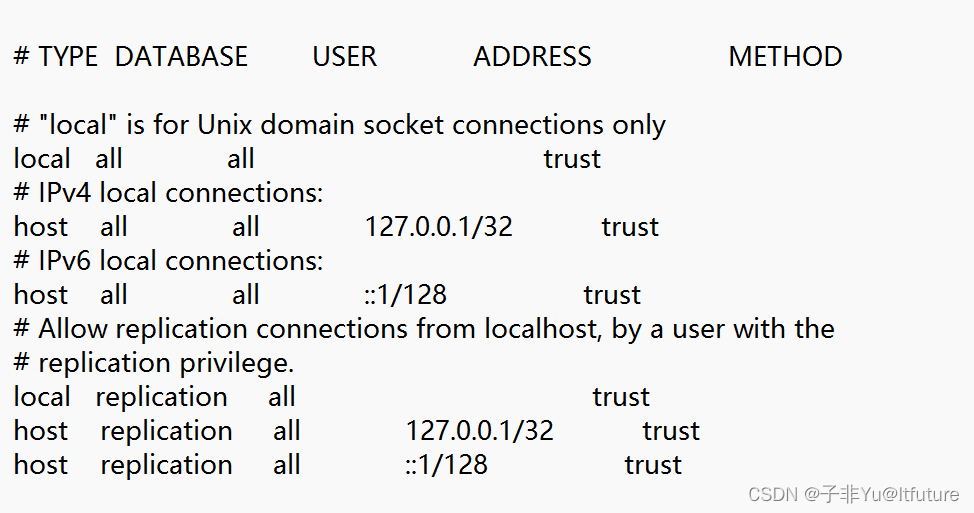Screen dimensions: 974x513
Task: Click the TYPE header word
Action: pyautogui.click(x=68, y=57)
